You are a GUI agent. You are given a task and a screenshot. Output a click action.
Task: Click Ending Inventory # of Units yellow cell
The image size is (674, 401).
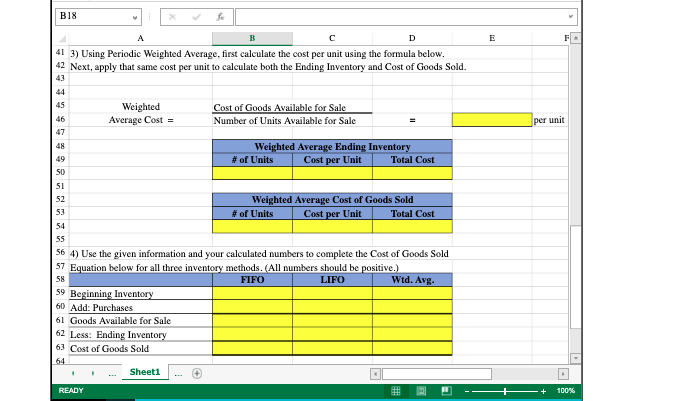click(x=252, y=173)
